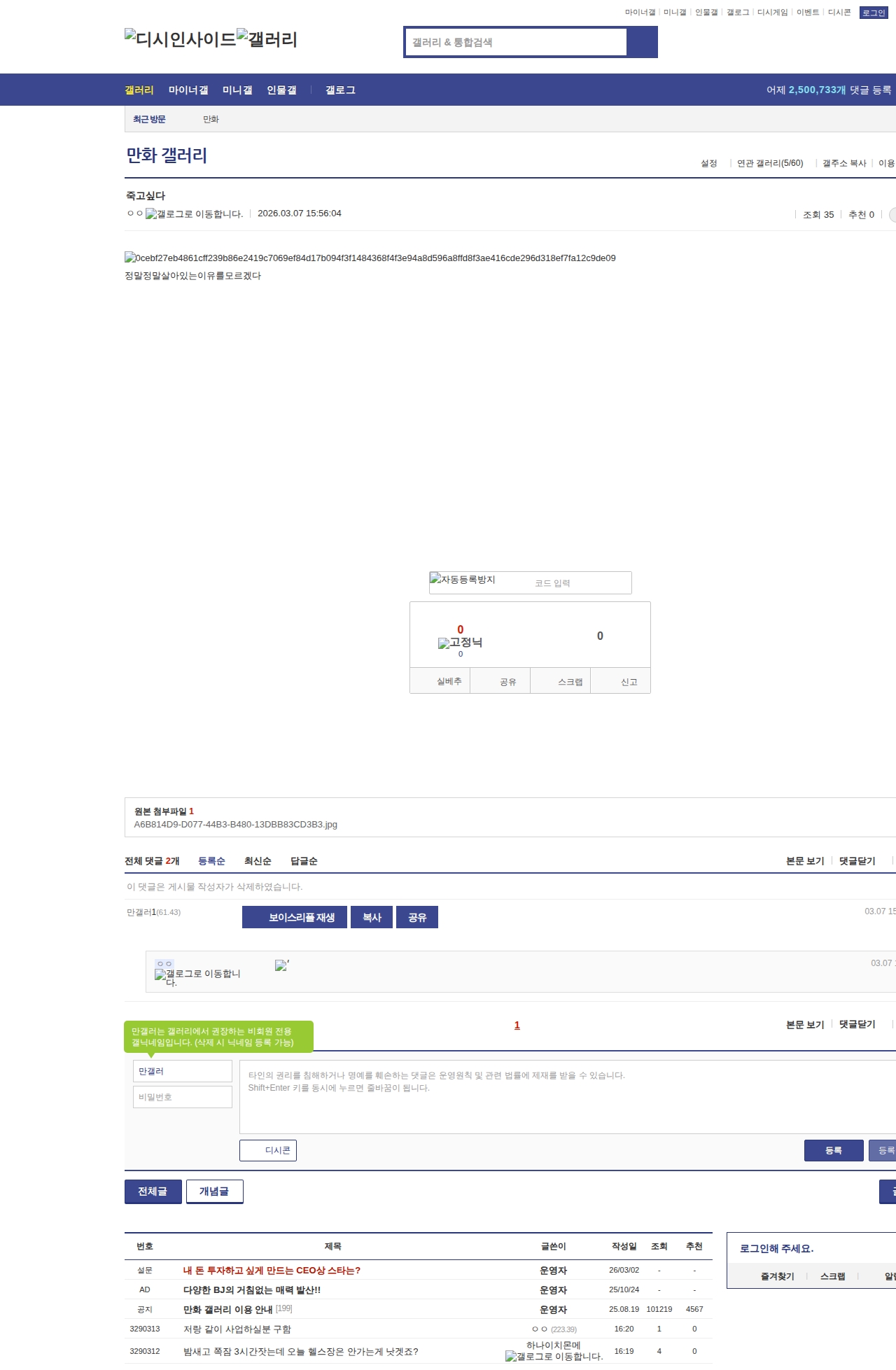The width and height of the screenshot is (896, 1370).
Task: Click comment page number 1
Action: [x=517, y=1025]
